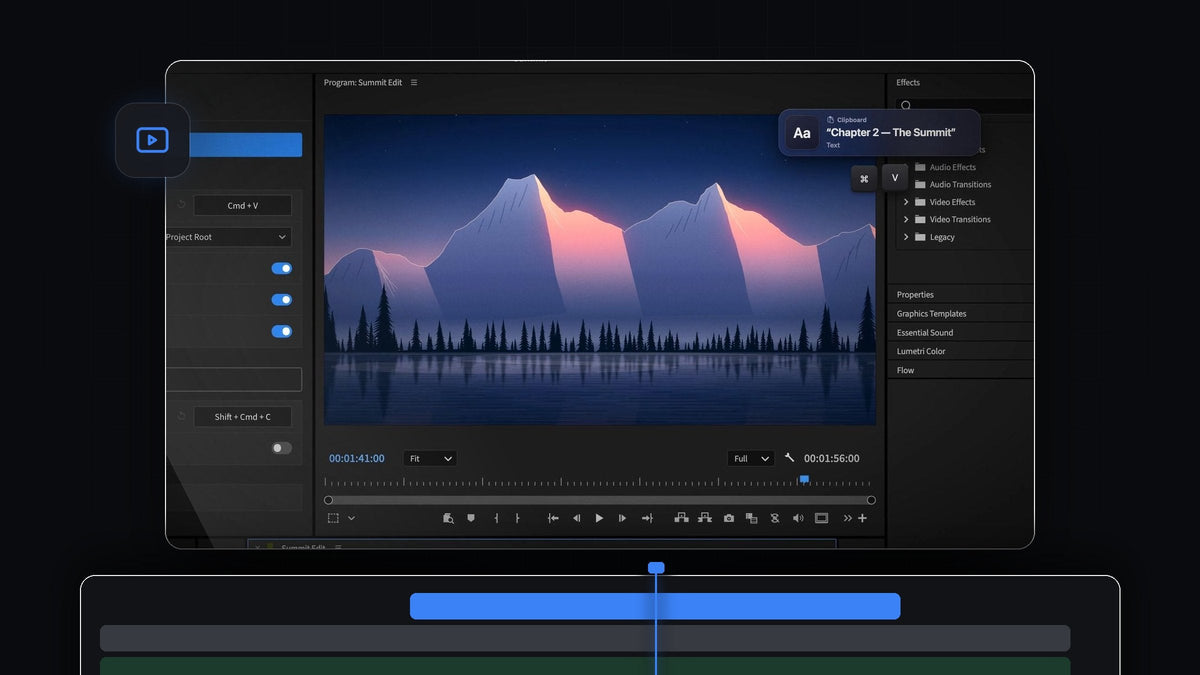This screenshot has width=1200, height=675.
Task: Reset the Shift + Cmd + C shortcut
Action: coord(181,416)
